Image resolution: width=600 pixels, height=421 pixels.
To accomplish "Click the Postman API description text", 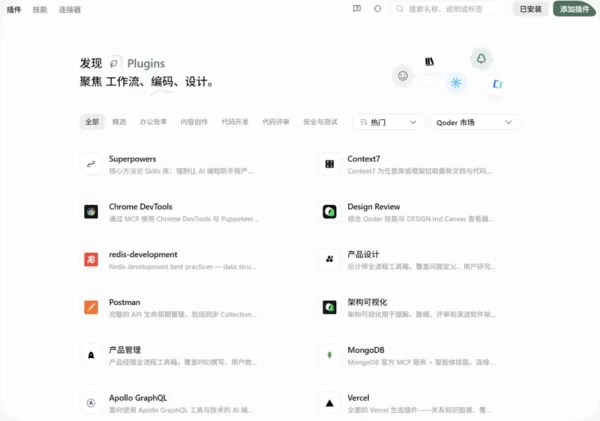I will pyautogui.click(x=183, y=315).
